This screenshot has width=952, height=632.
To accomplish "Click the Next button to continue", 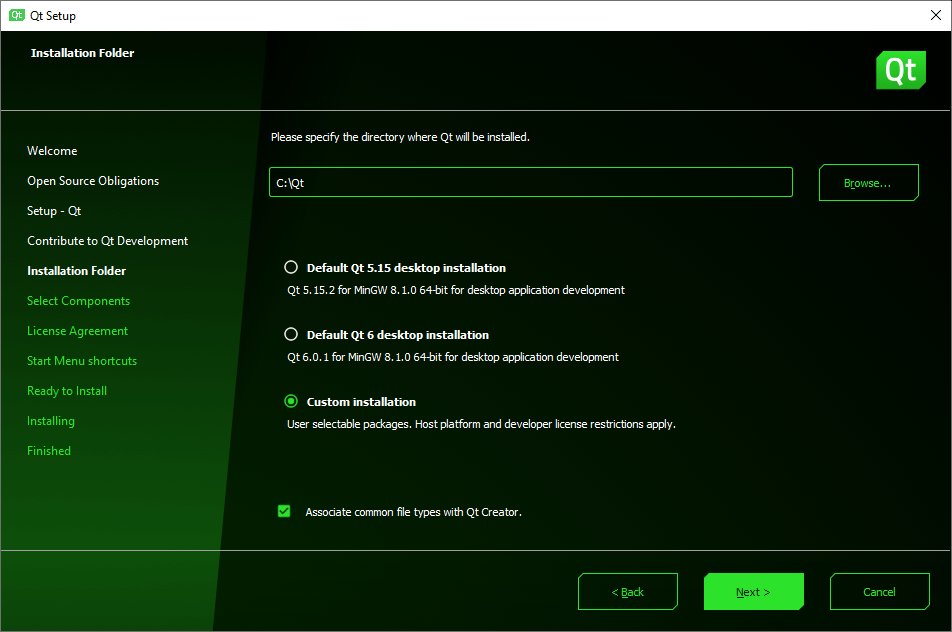I will point(753,591).
